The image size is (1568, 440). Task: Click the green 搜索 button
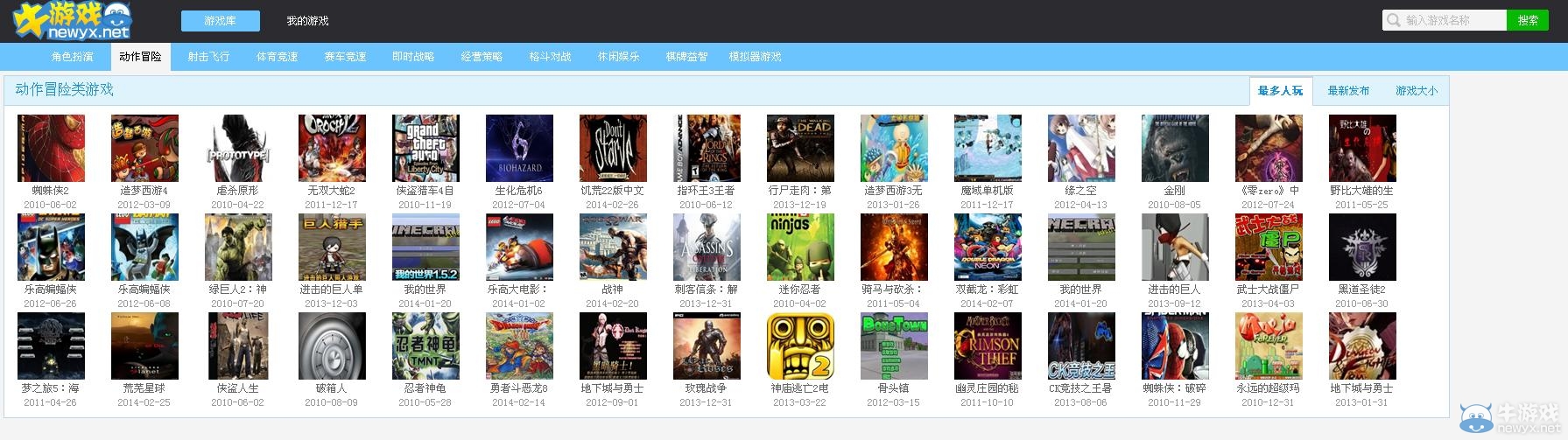1528,20
